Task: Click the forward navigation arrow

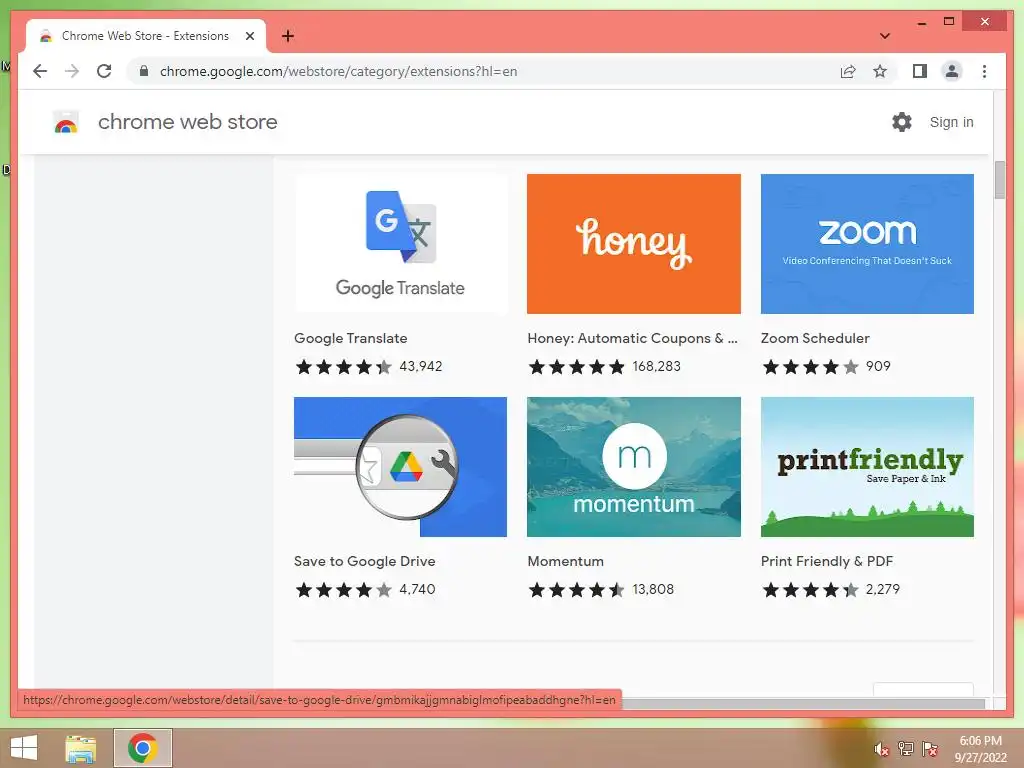Action: [x=72, y=71]
